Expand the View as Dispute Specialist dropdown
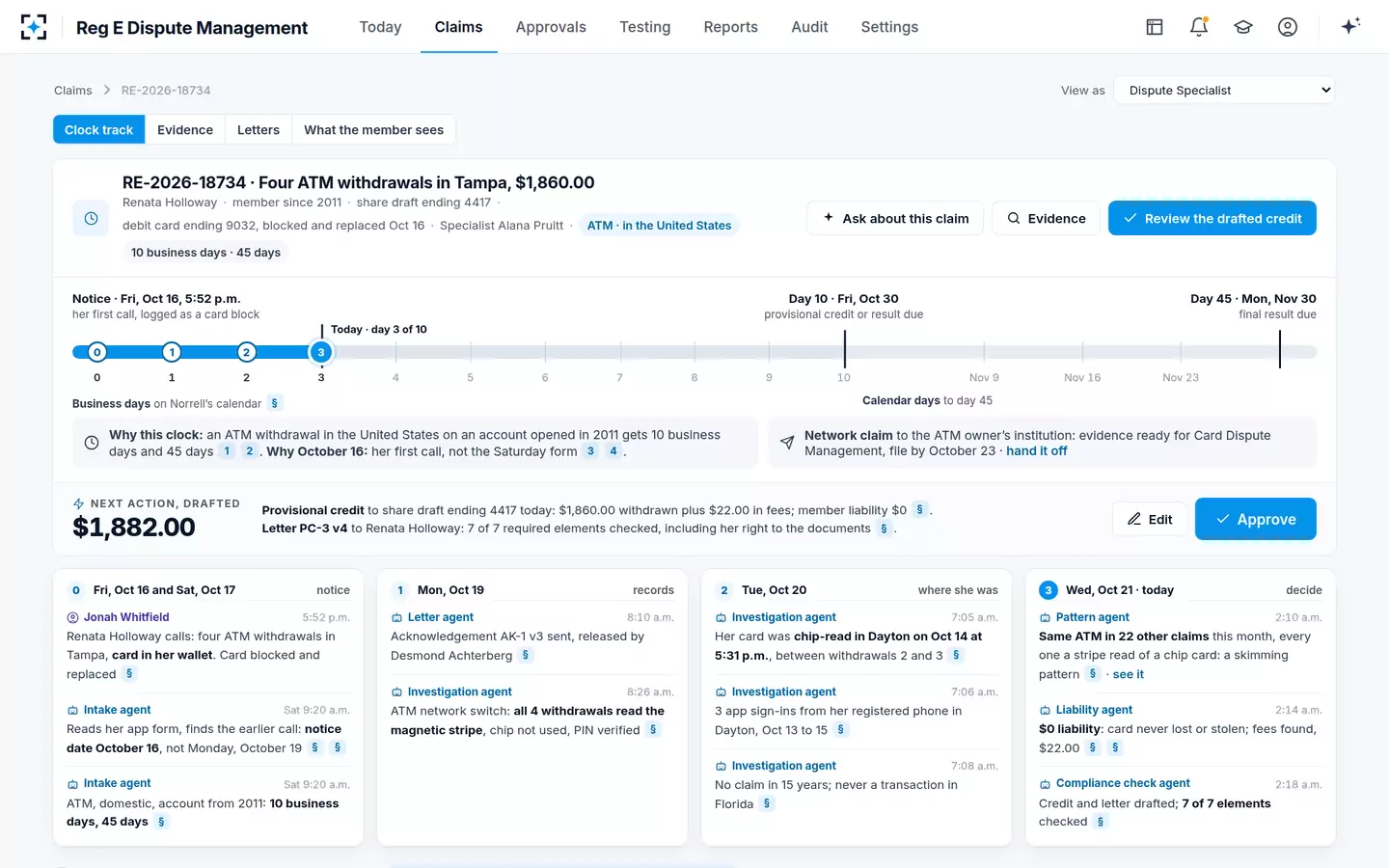The height and width of the screenshot is (868, 1389). pyautogui.click(x=1224, y=90)
